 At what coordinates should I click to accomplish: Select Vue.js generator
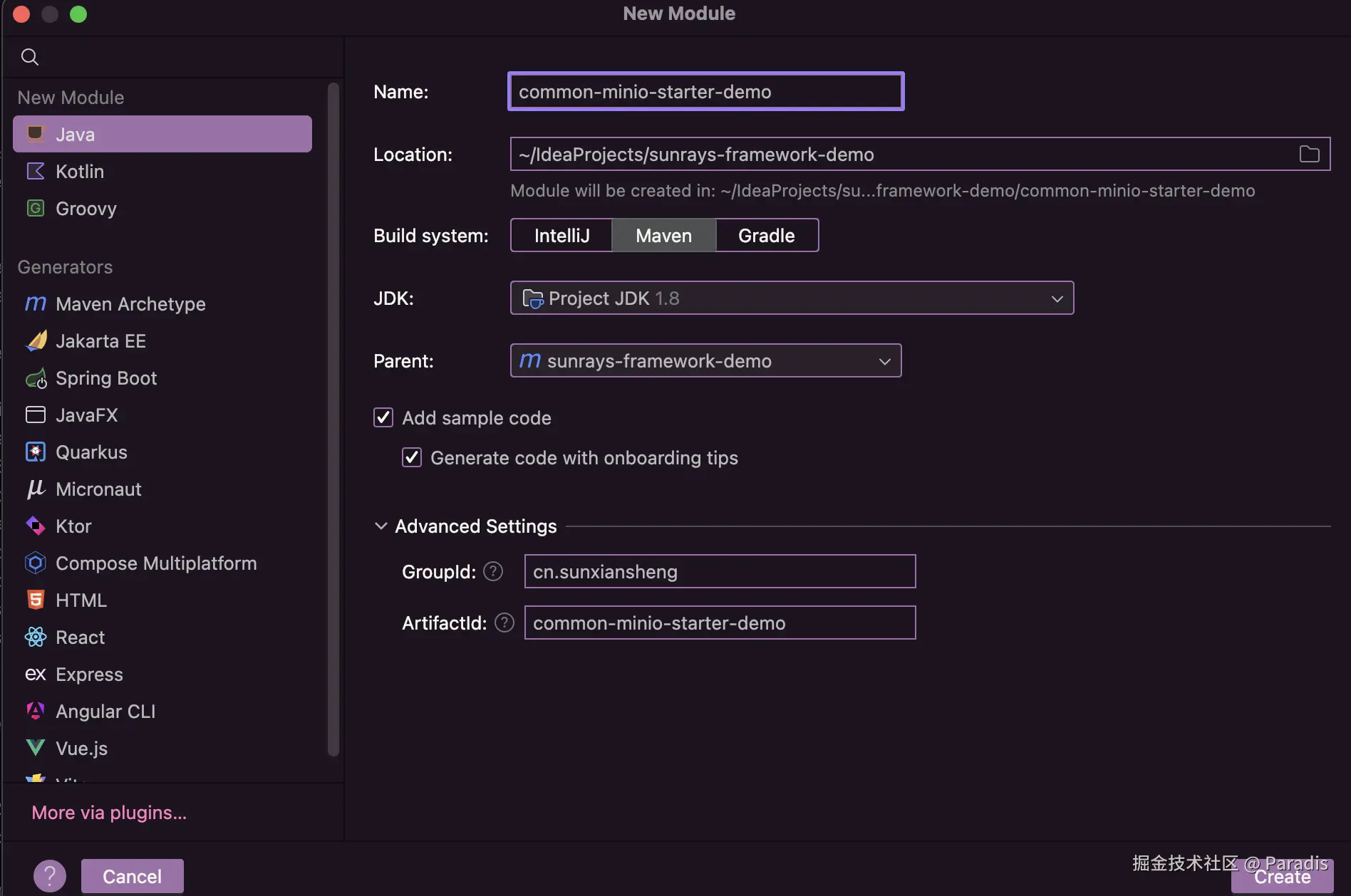(162, 748)
